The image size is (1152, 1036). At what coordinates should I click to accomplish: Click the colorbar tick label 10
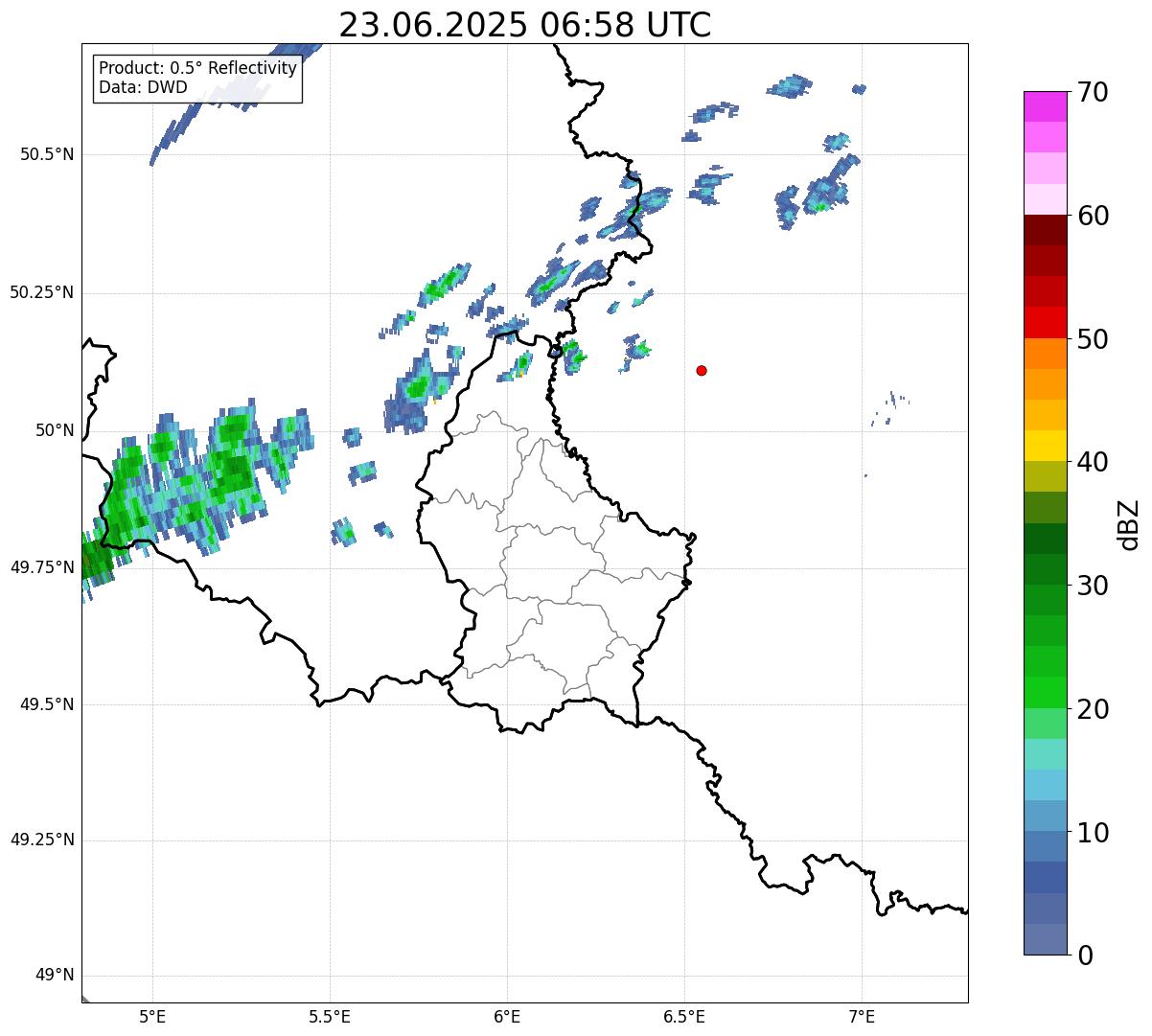(1094, 832)
